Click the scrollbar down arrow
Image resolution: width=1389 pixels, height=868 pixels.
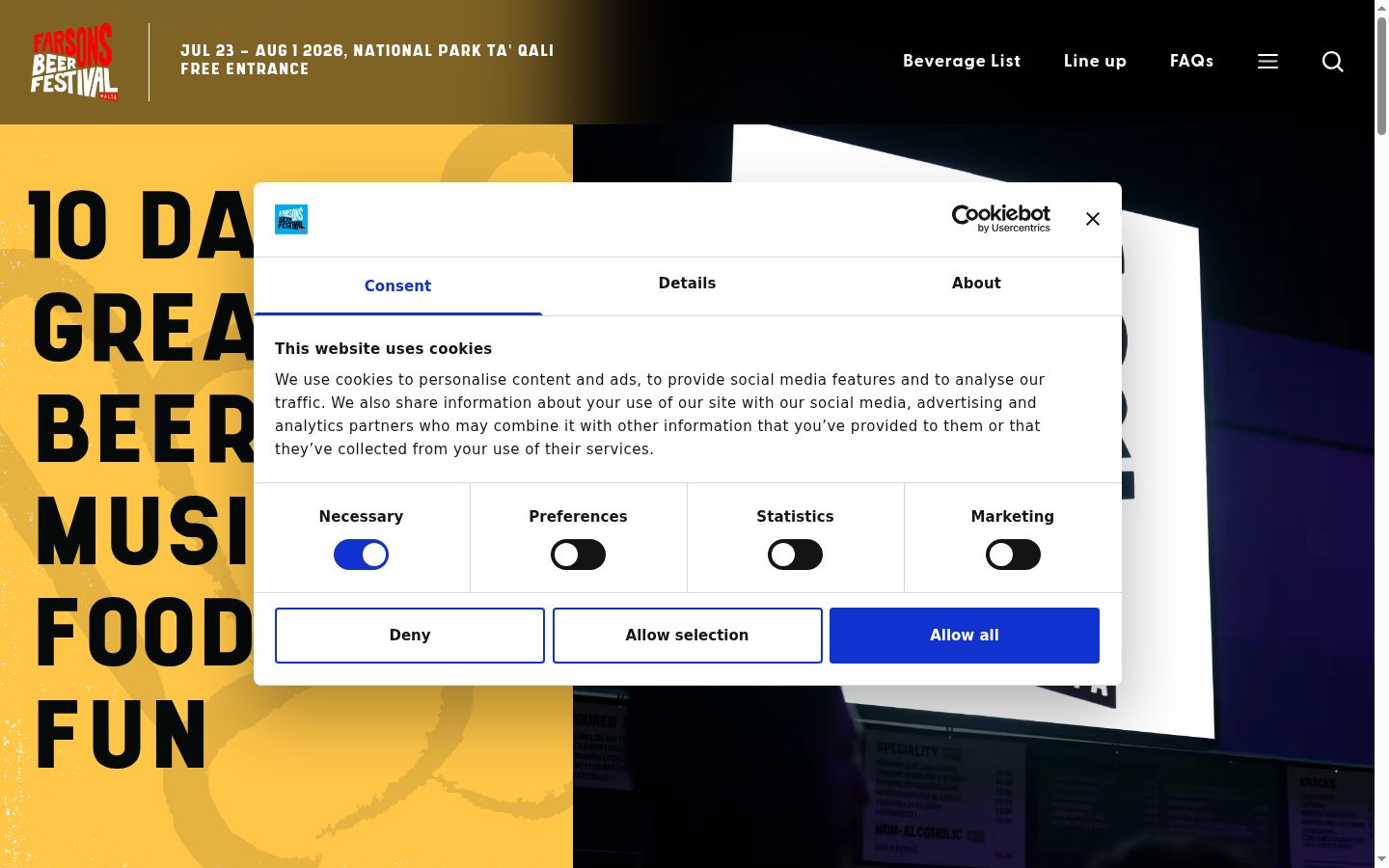(1381, 859)
